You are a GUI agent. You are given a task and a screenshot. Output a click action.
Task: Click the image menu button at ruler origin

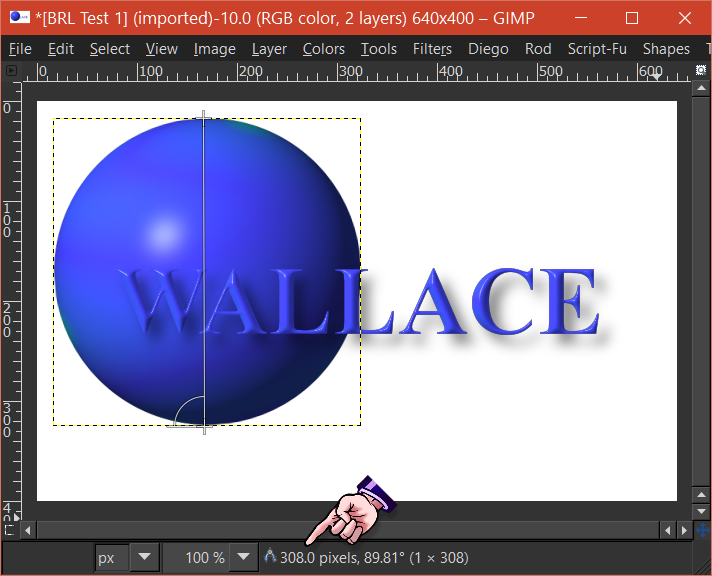(11, 70)
